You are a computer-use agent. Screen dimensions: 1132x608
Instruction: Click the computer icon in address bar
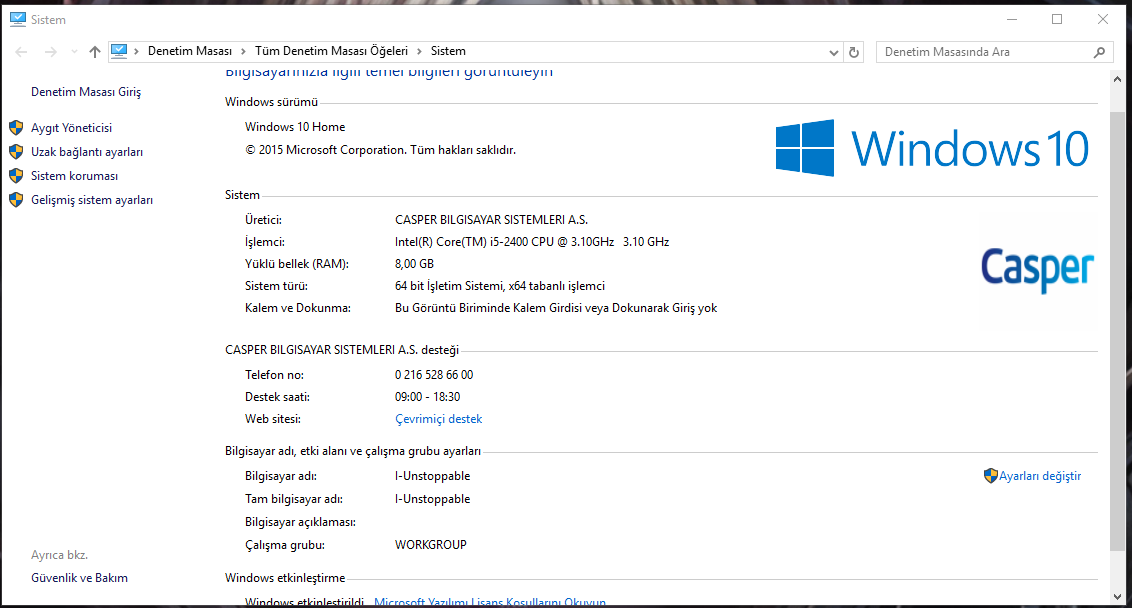point(119,51)
